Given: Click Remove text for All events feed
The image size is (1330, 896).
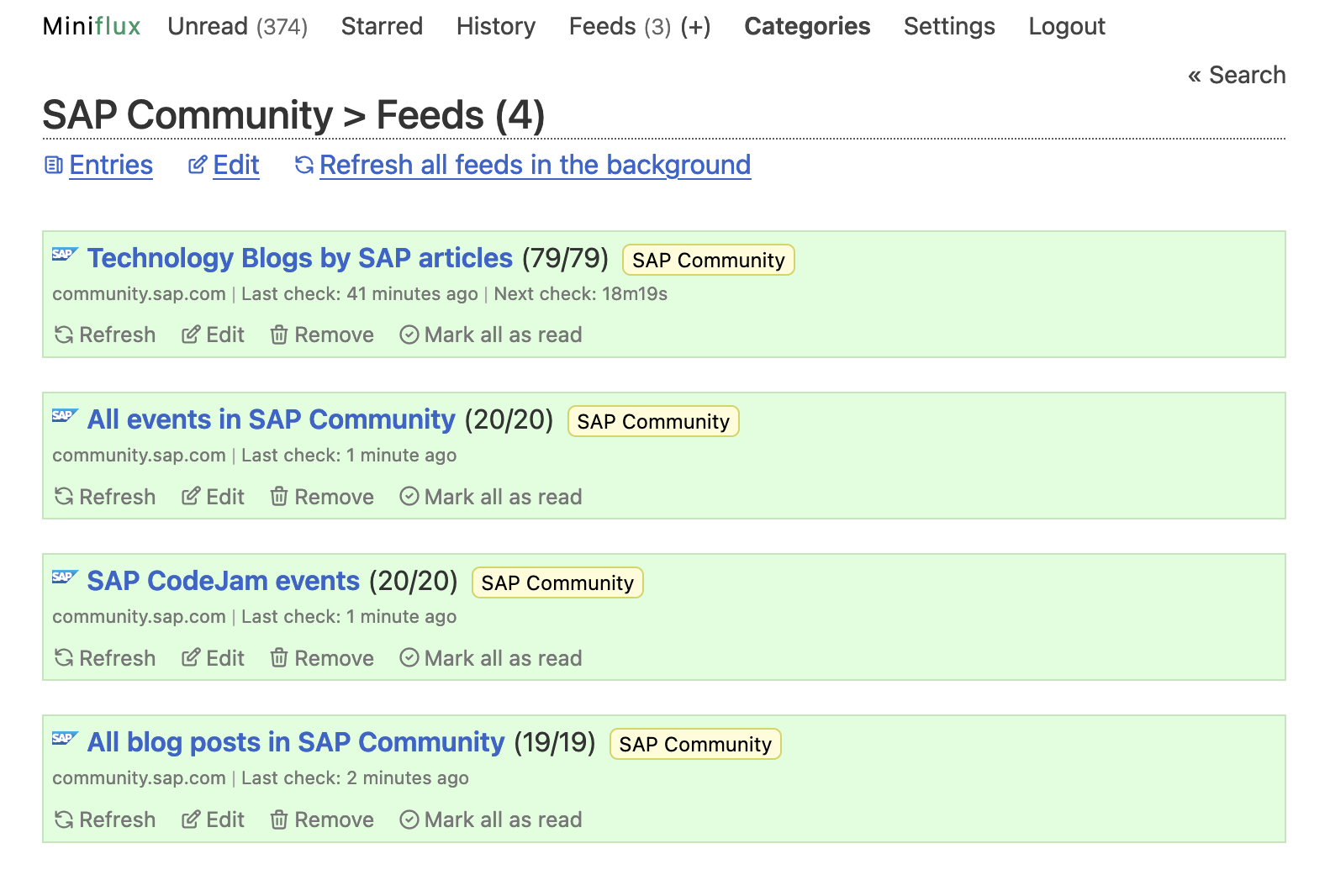Looking at the screenshot, I should pyautogui.click(x=335, y=497).
